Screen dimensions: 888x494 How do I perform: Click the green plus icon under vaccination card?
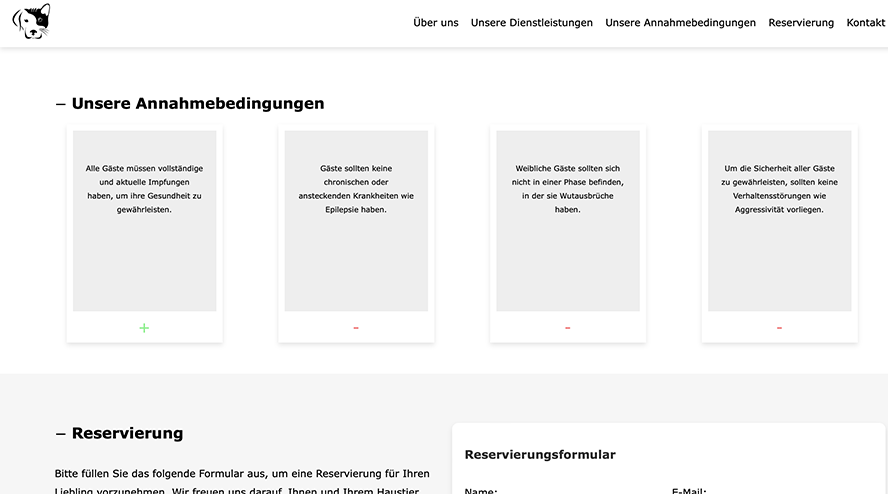[x=144, y=328]
